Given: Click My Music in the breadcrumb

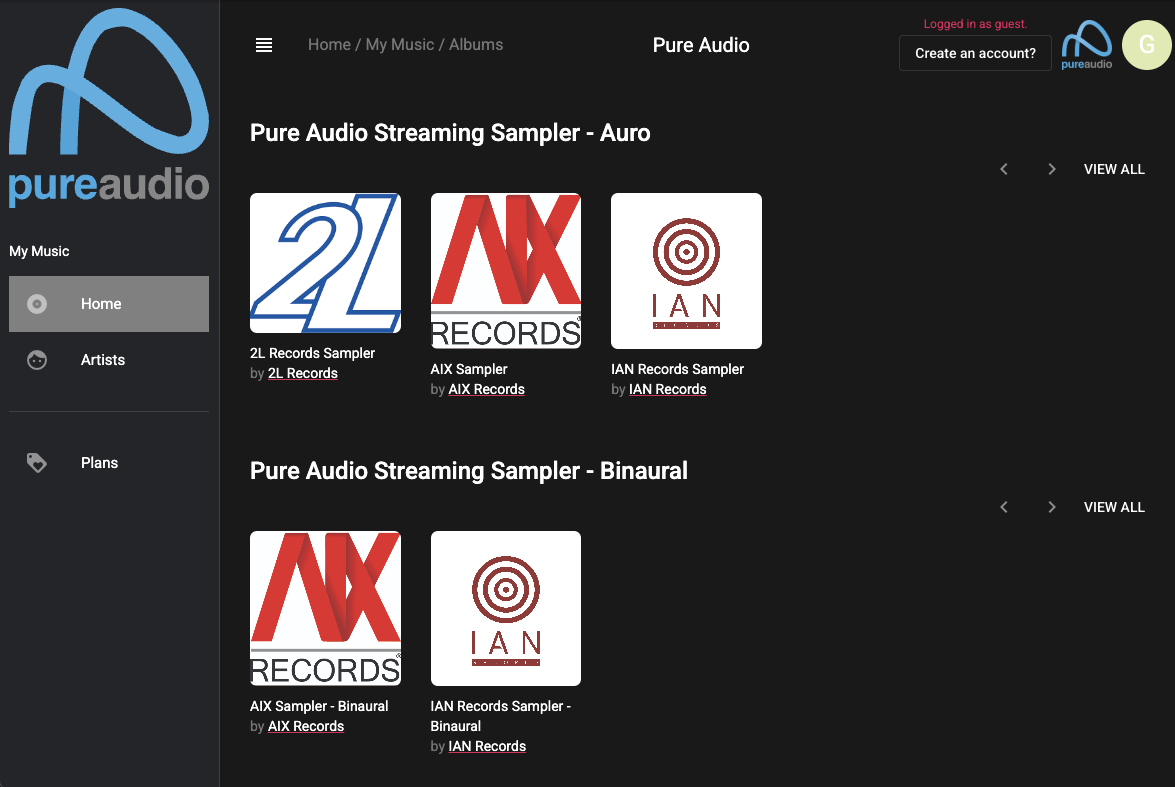Looking at the screenshot, I should [399, 45].
